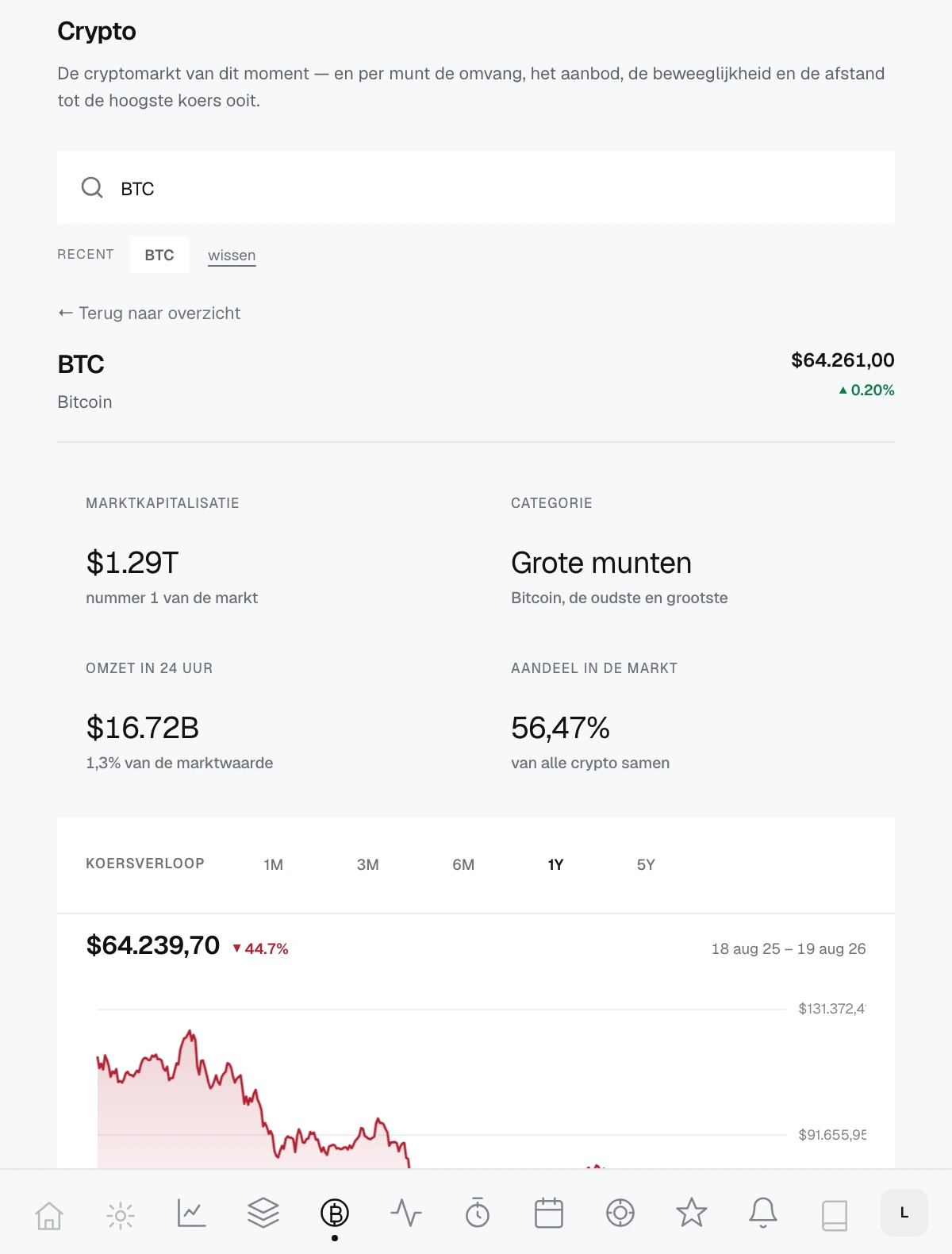Click the 0.20% daily change indicator
952x1254 pixels.
(x=866, y=390)
